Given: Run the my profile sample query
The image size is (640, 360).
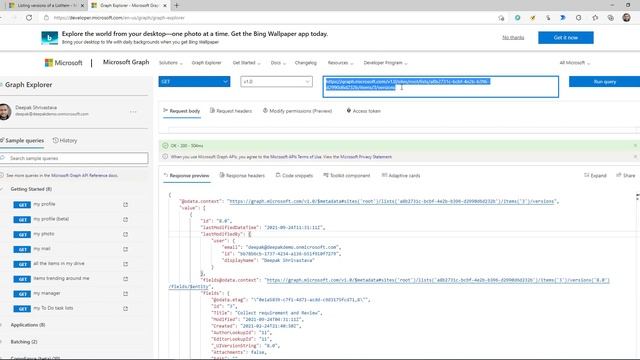Looking at the screenshot, I should 44,204.
